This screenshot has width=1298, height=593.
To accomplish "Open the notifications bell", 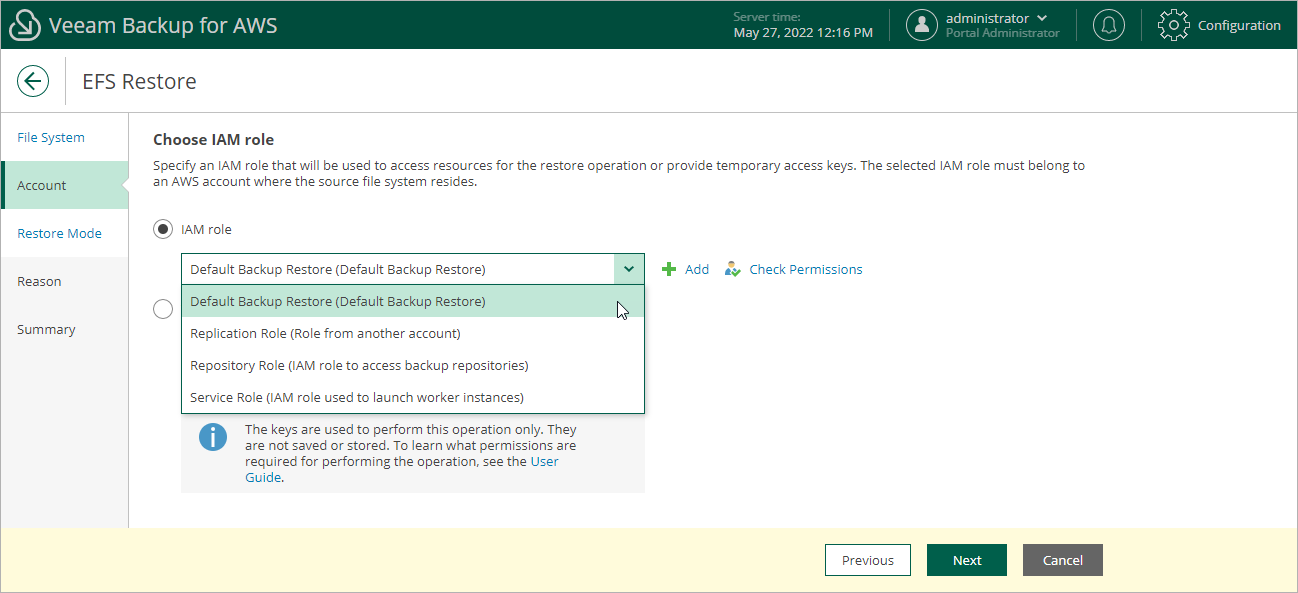I will [1108, 25].
